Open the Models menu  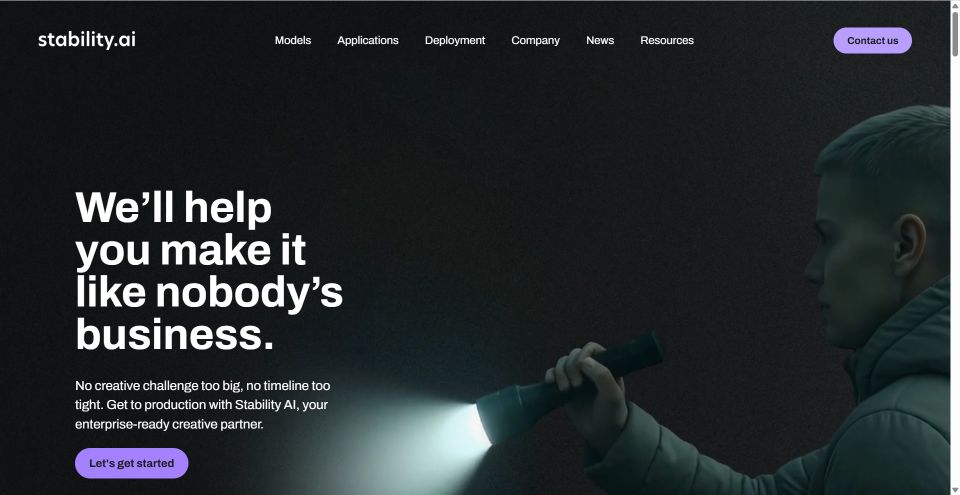point(293,40)
